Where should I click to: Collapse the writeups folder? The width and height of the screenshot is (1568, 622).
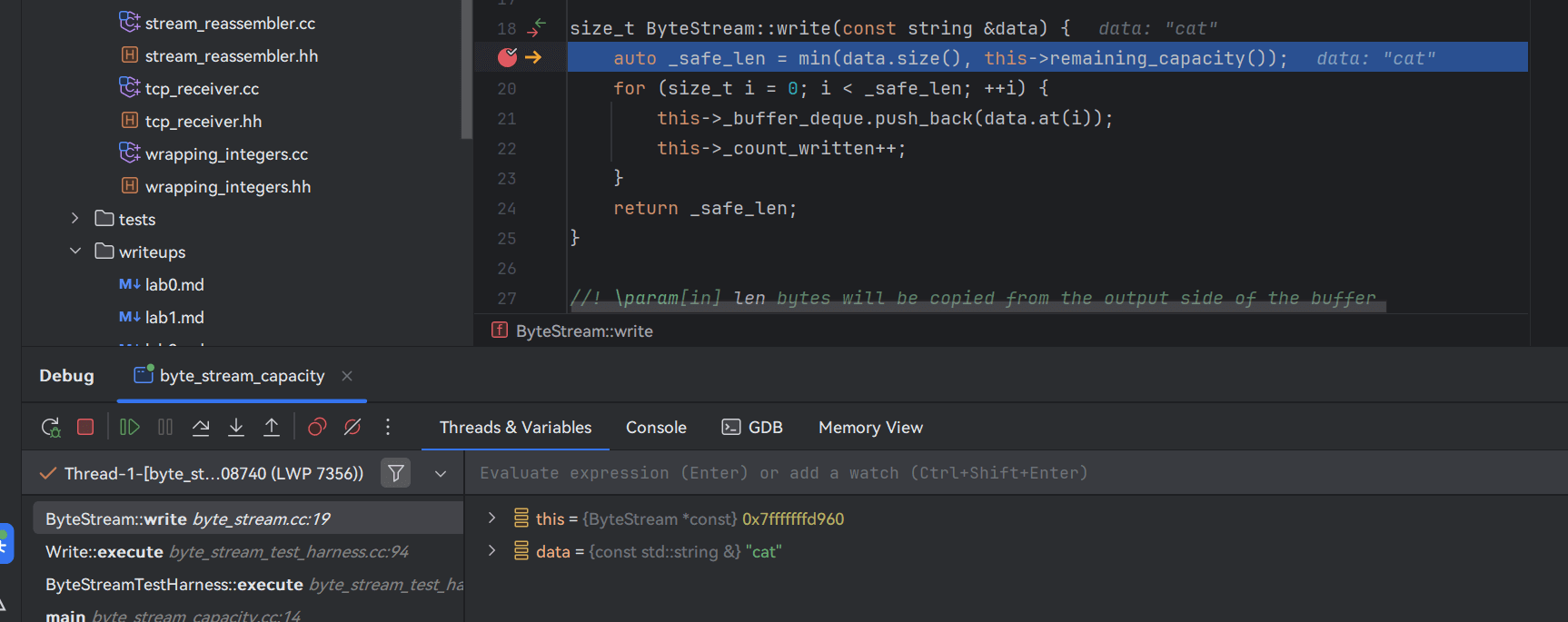pyautogui.click(x=75, y=252)
